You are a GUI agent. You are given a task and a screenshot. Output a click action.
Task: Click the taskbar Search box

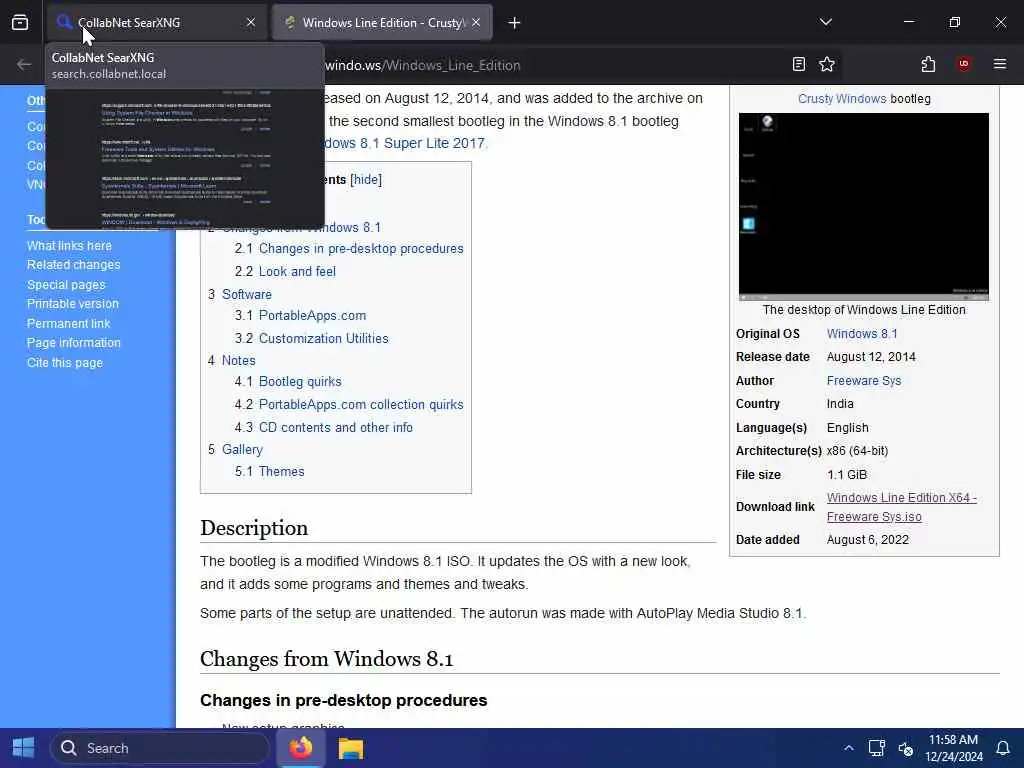click(x=159, y=748)
